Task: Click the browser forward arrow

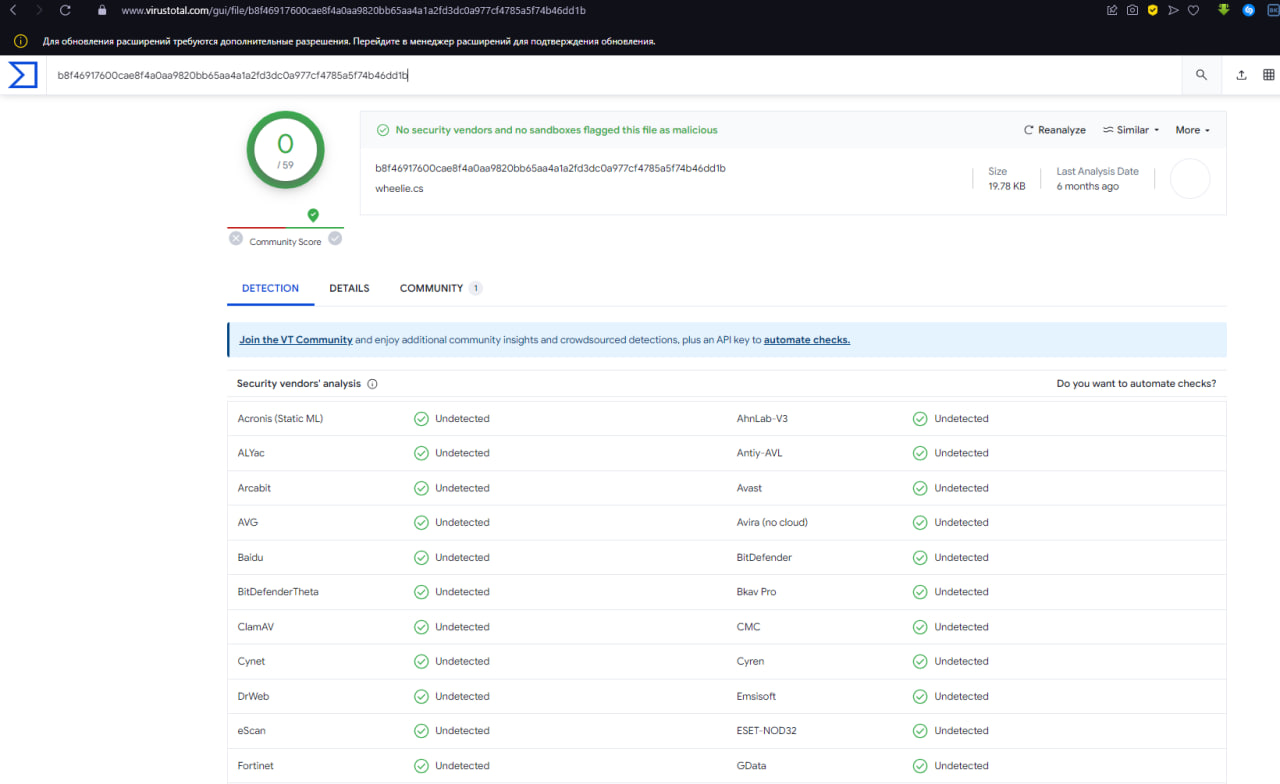Action: click(39, 10)
